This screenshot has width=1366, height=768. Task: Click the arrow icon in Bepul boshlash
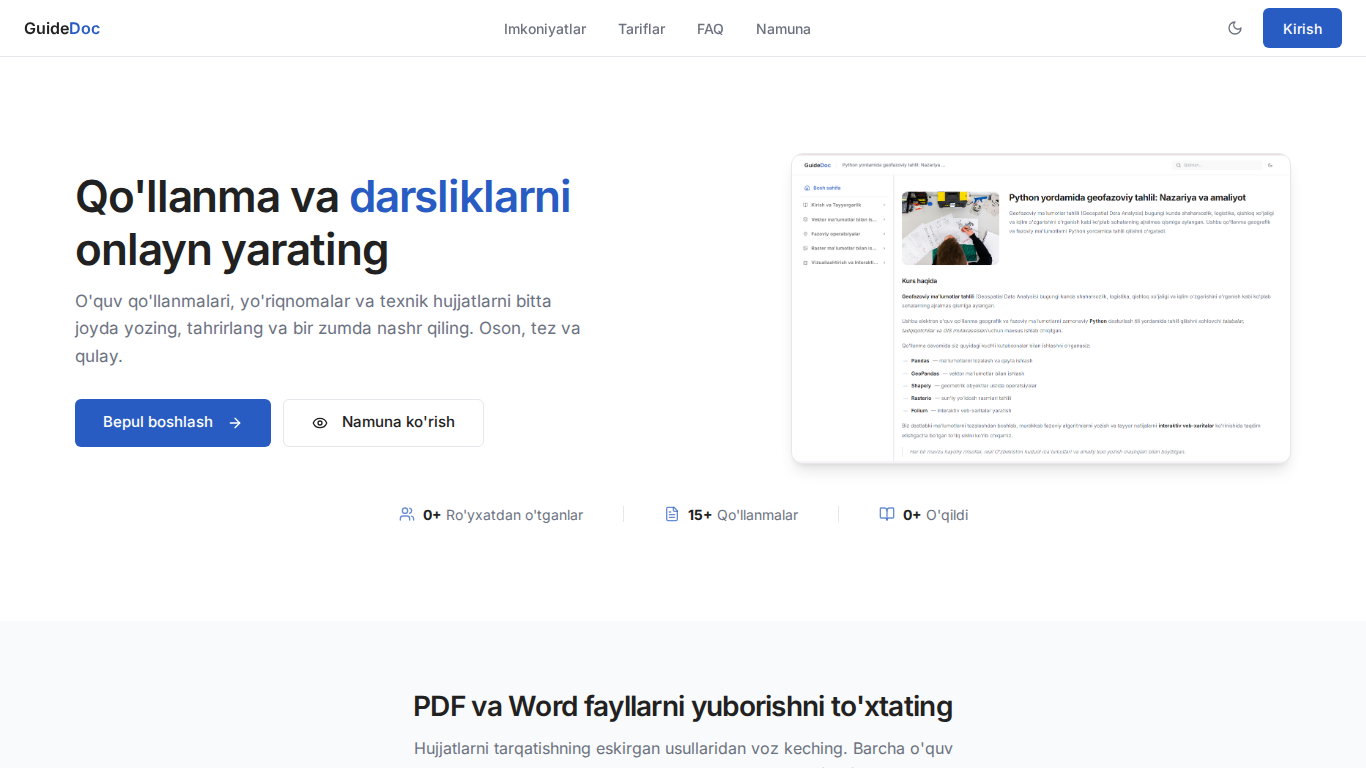(235, 423)
